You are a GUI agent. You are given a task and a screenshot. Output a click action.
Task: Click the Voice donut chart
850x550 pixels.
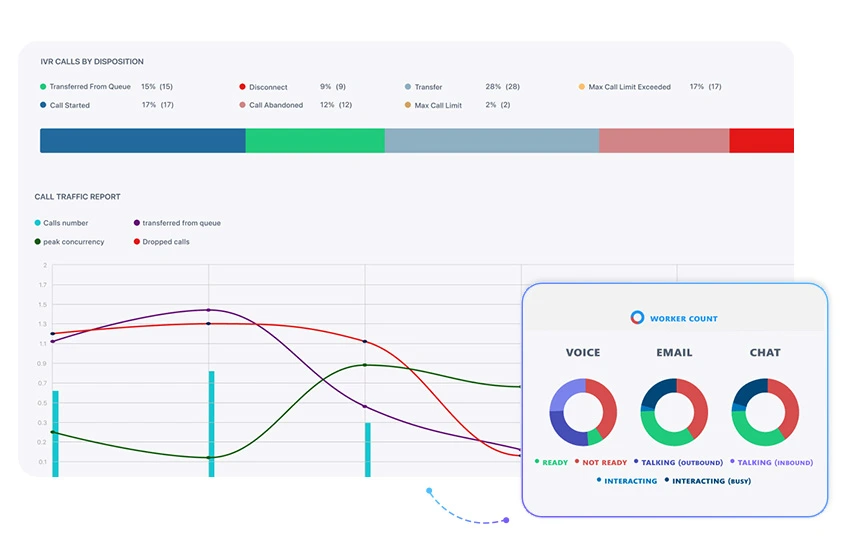(x=583, y=412)
